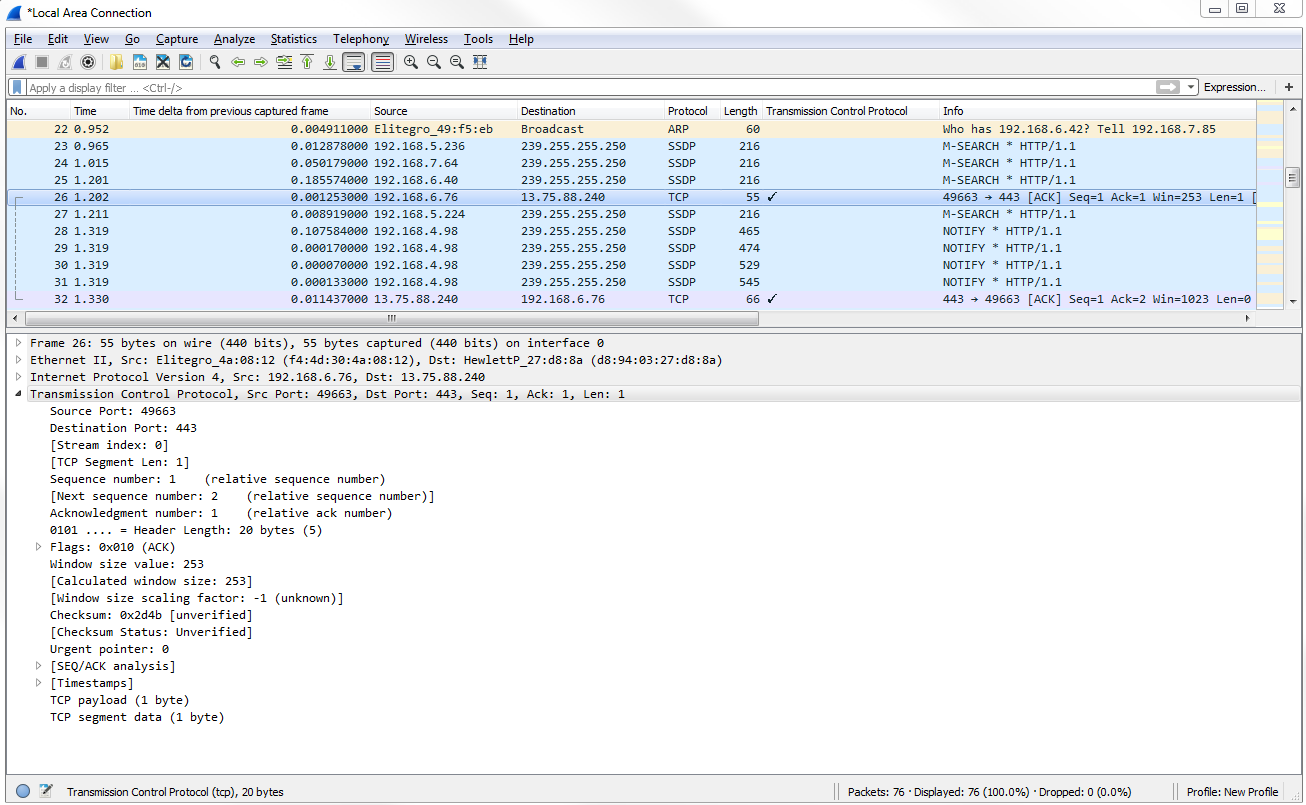Click the find packet magnifier icon
1306x805 pixels.
pyautogui.click(x=214, y=62)
